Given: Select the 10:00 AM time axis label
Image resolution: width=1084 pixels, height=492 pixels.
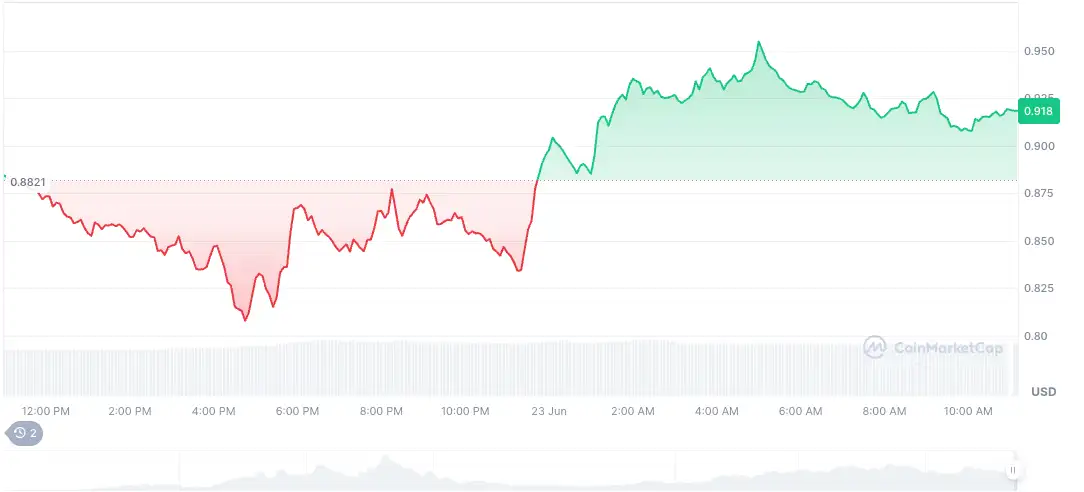Looking at the screenshot, I should [x=968, y=411].
